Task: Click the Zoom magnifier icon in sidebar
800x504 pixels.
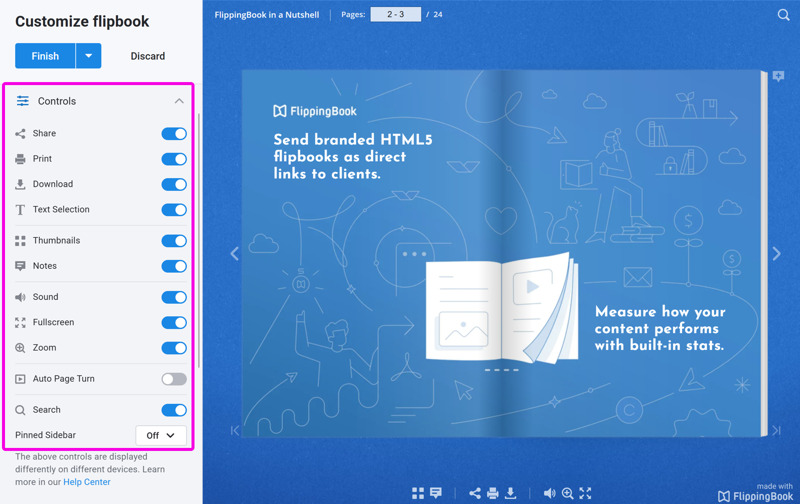Action: (x=20, y=348)
